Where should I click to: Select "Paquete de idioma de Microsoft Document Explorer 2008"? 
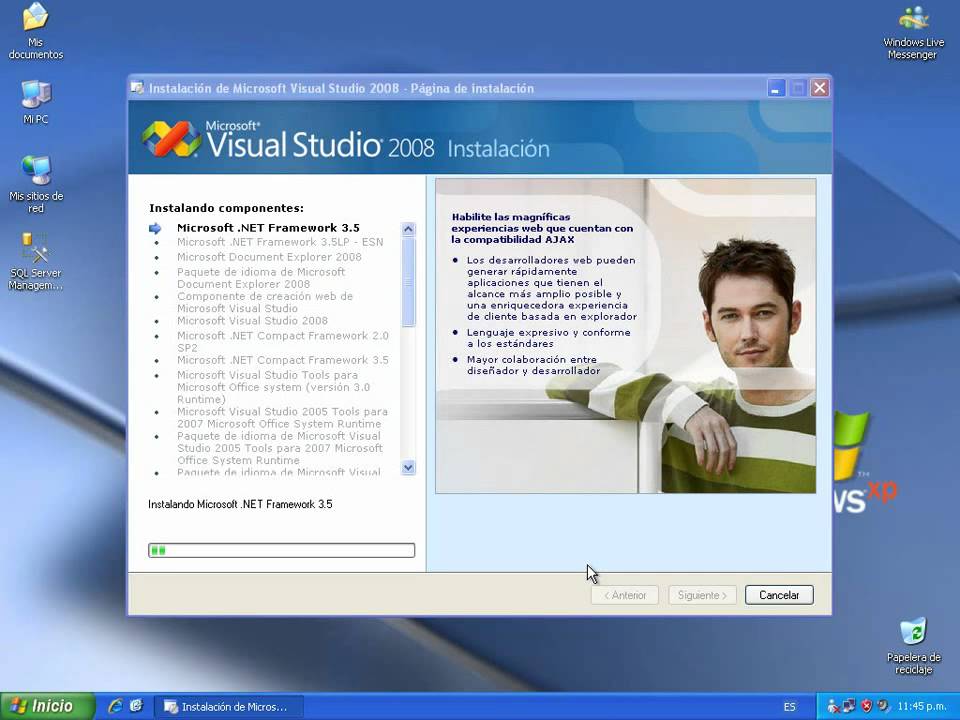coord(261,278)
